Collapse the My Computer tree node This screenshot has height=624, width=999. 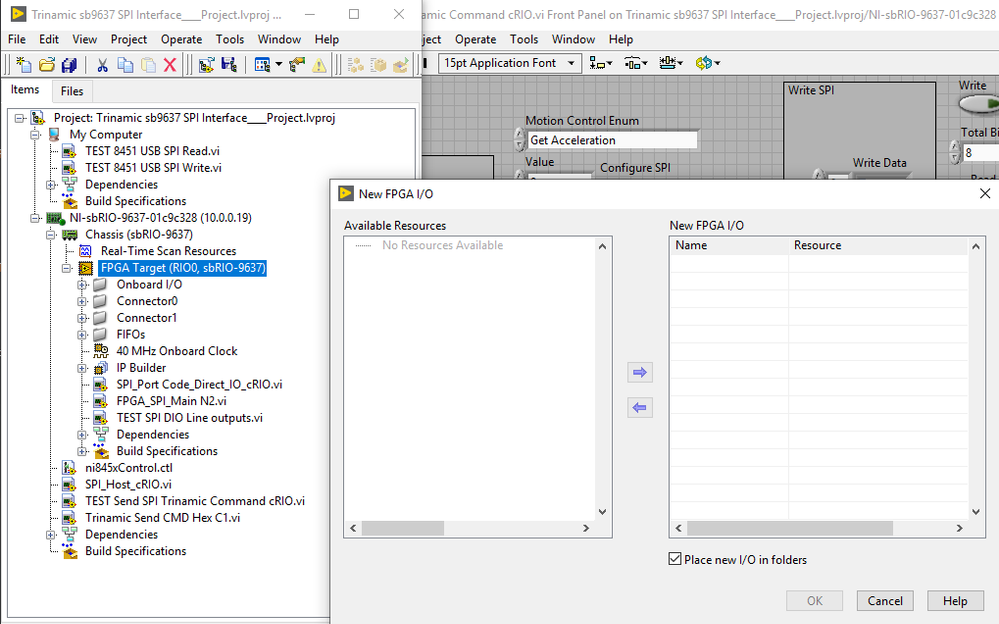pos(35,134)
